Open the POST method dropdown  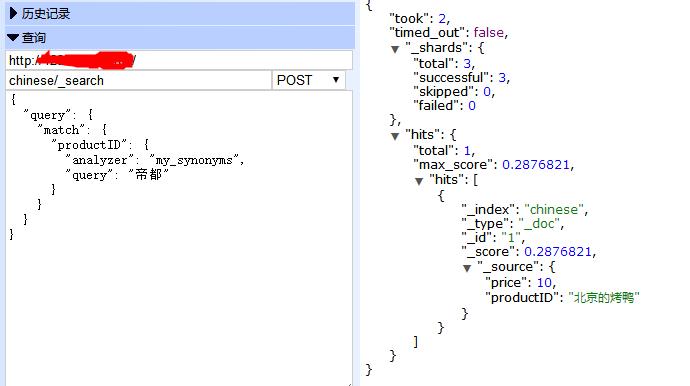308,81
